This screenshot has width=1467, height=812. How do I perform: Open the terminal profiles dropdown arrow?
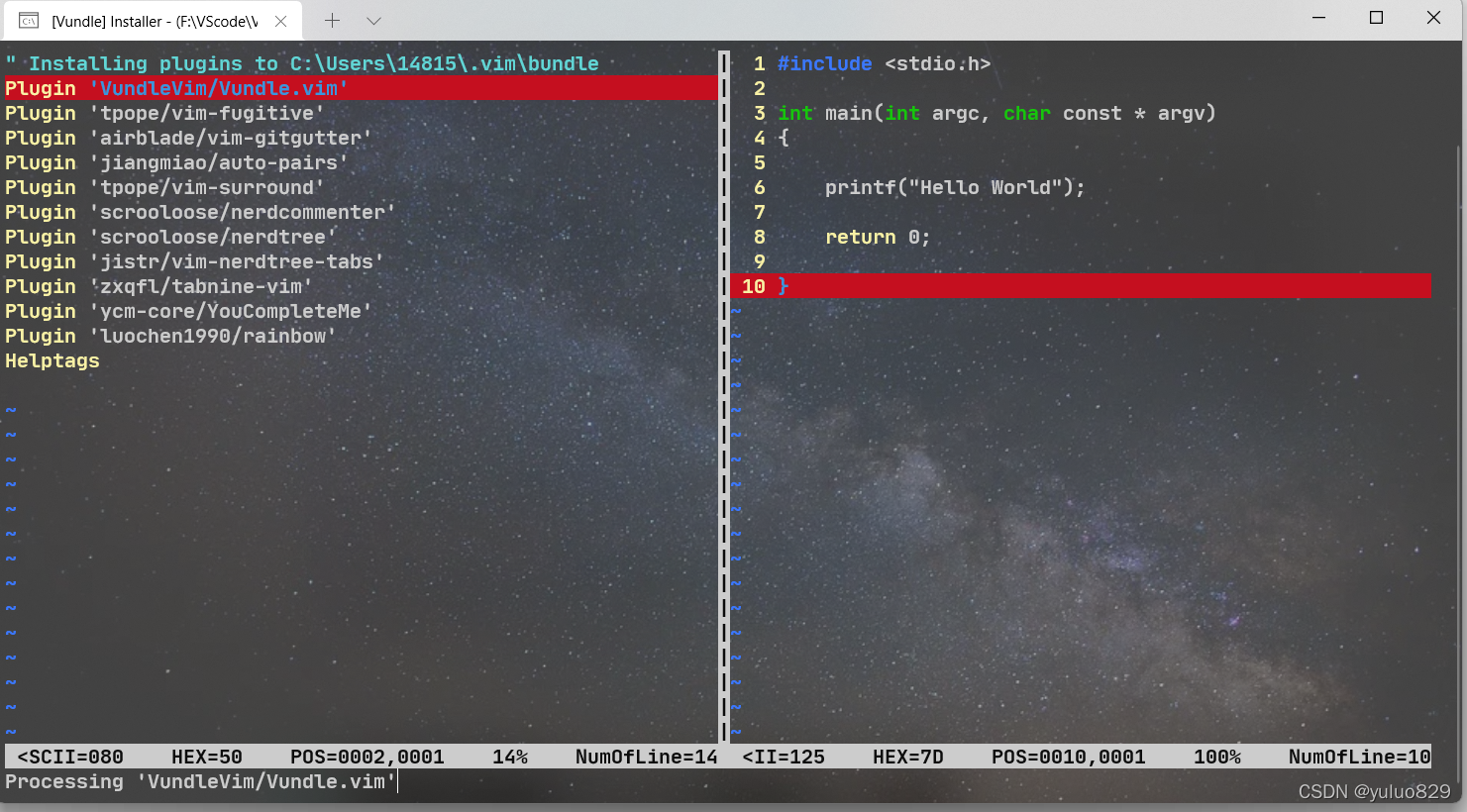373,21
